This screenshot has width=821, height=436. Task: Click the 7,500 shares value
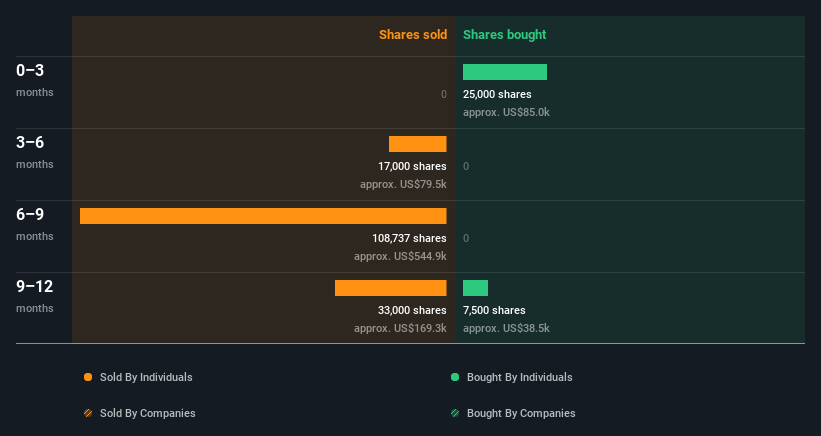[x=494, y=310]
